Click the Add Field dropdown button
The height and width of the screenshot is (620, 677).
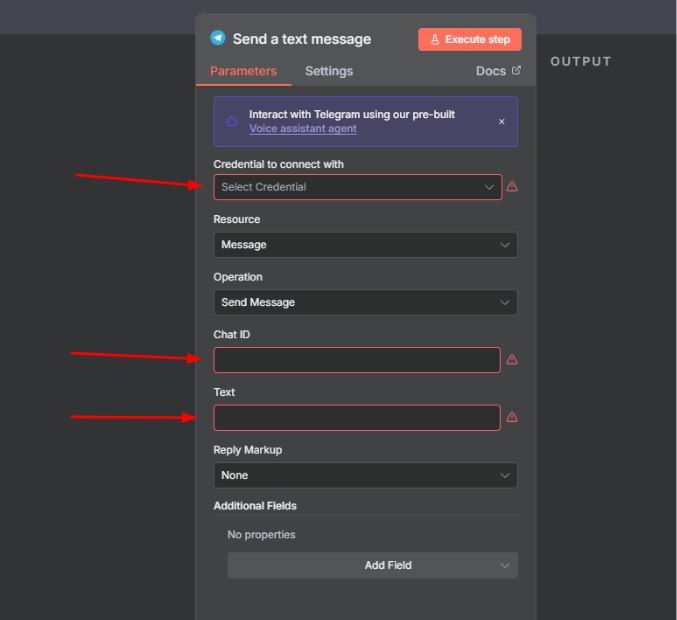(x=372, y=565)
